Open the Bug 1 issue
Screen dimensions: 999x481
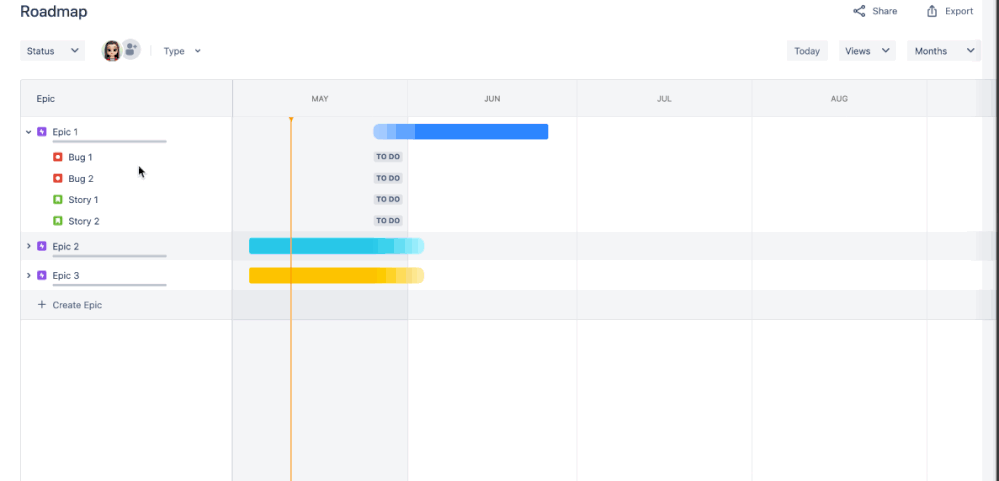pos(80,157)
